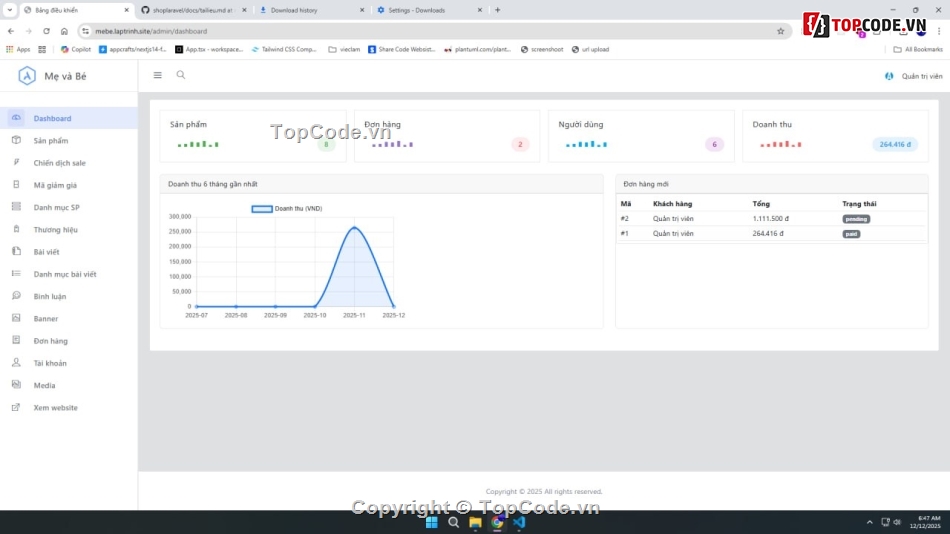Click the Xem website external link icon
Screen dimensions: 950x534
pos(16,407)
